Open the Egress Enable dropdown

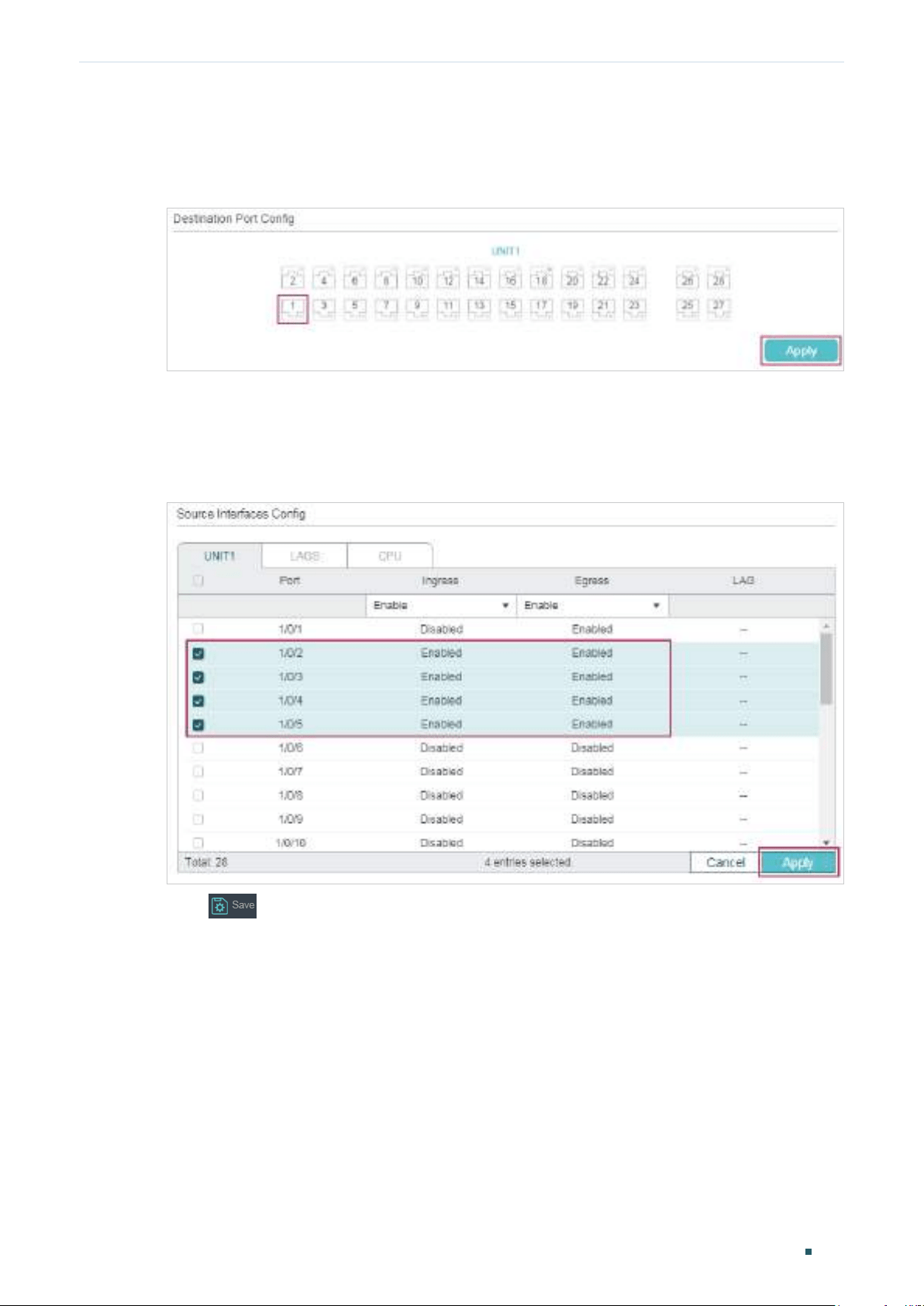[592, 605]
